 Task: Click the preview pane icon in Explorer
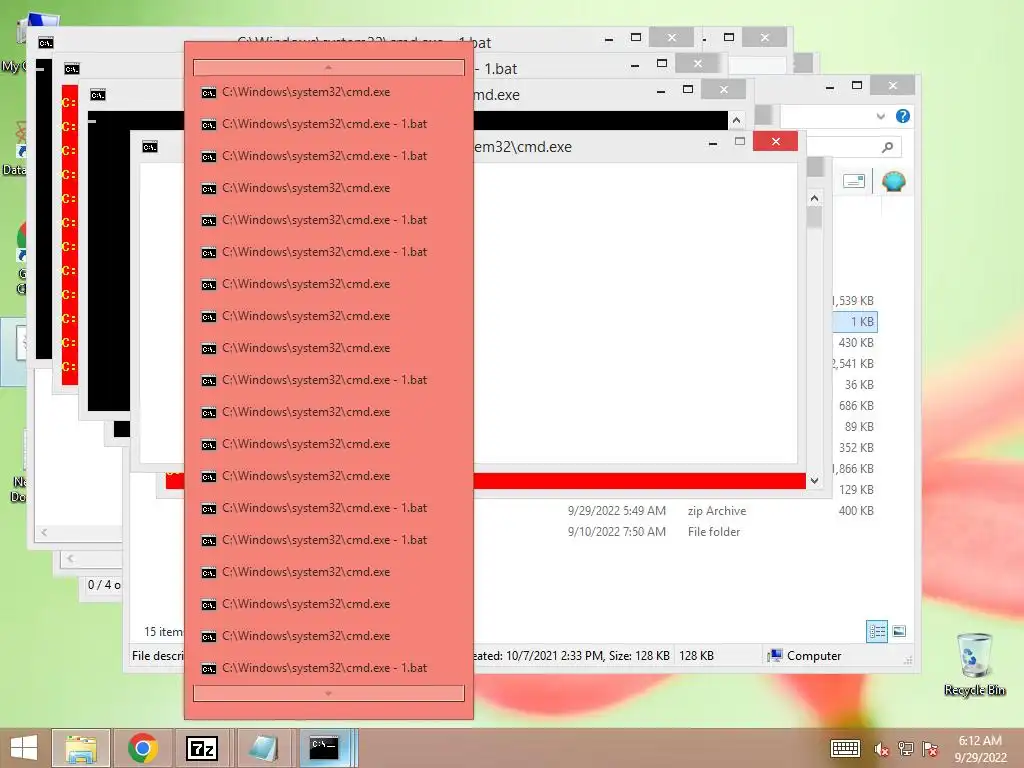tap(854, 181)
